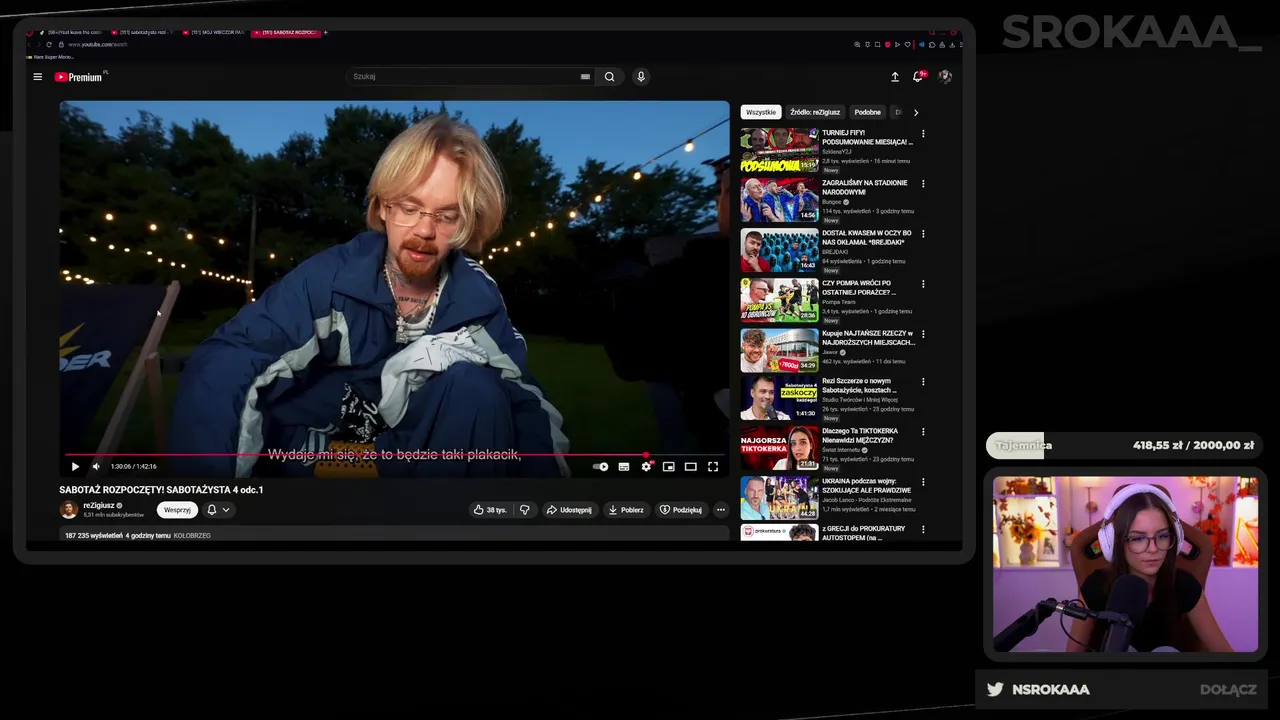Open Kupuje NAJTAŃSZE RZECZY video thumbnail
Screen dimensions: 1280x720
[x=779, y=350]
